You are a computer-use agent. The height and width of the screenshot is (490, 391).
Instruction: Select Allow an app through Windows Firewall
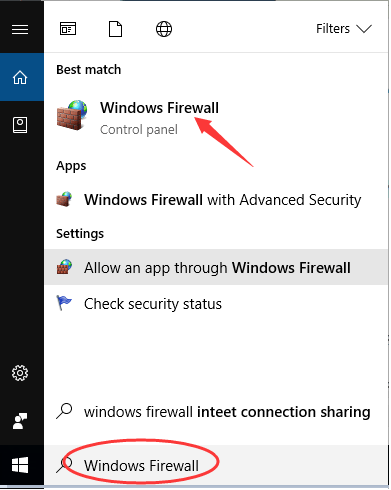tap(216, 267)
